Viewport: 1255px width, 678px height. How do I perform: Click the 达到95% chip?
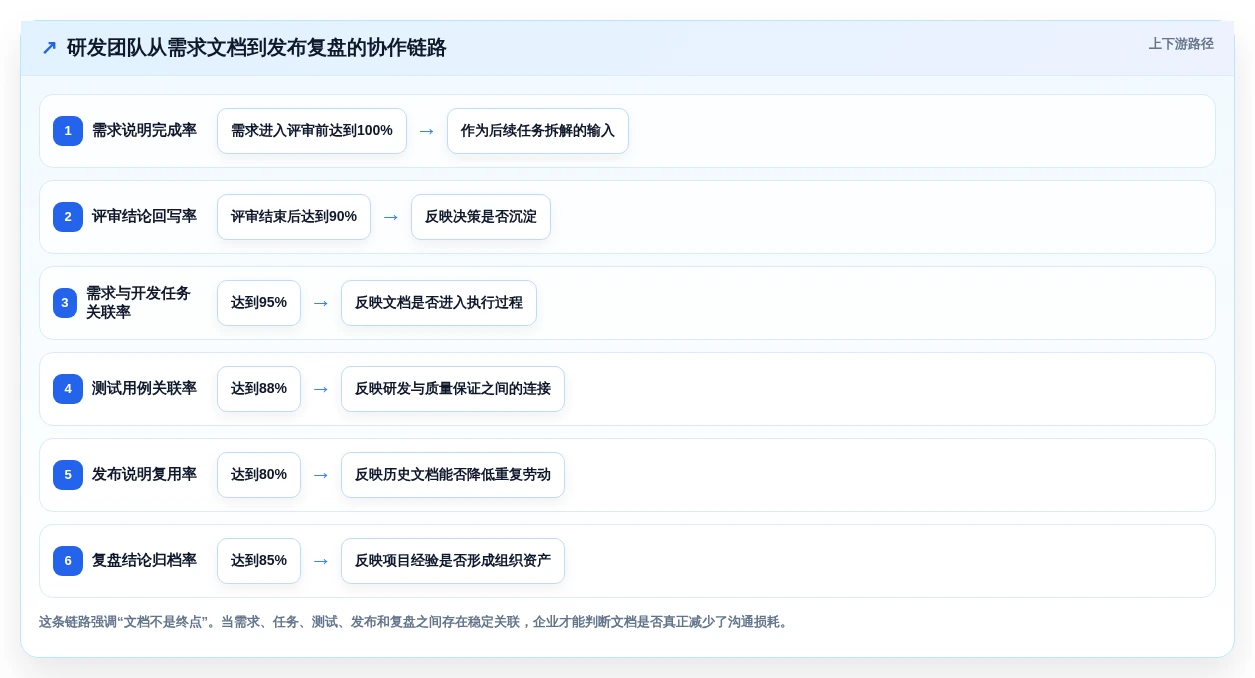(x=259, y=303)
